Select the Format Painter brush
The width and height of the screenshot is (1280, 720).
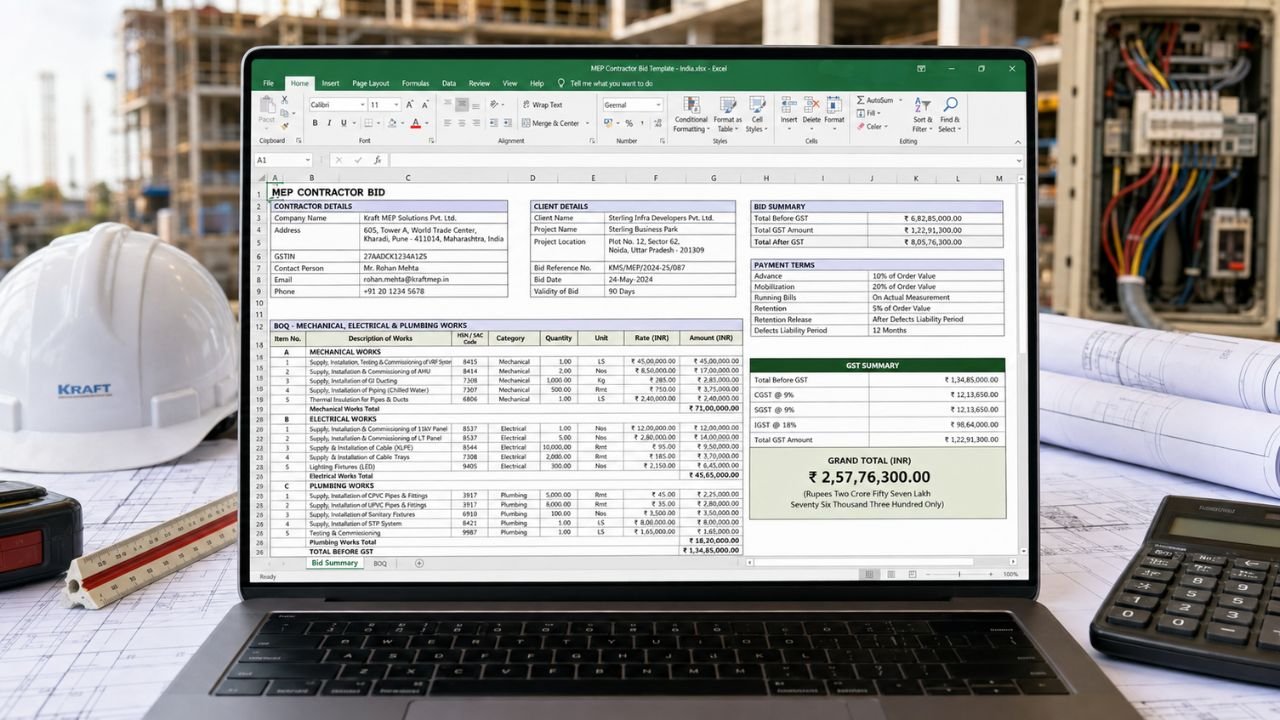coord(284,127)
